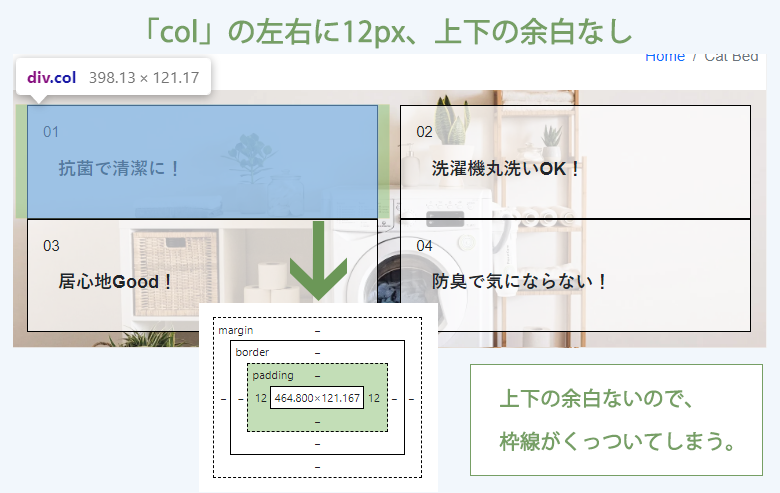The image size is (780, 493).
Task: Click the title text about 「col」
Action: [x=389, y=29]
